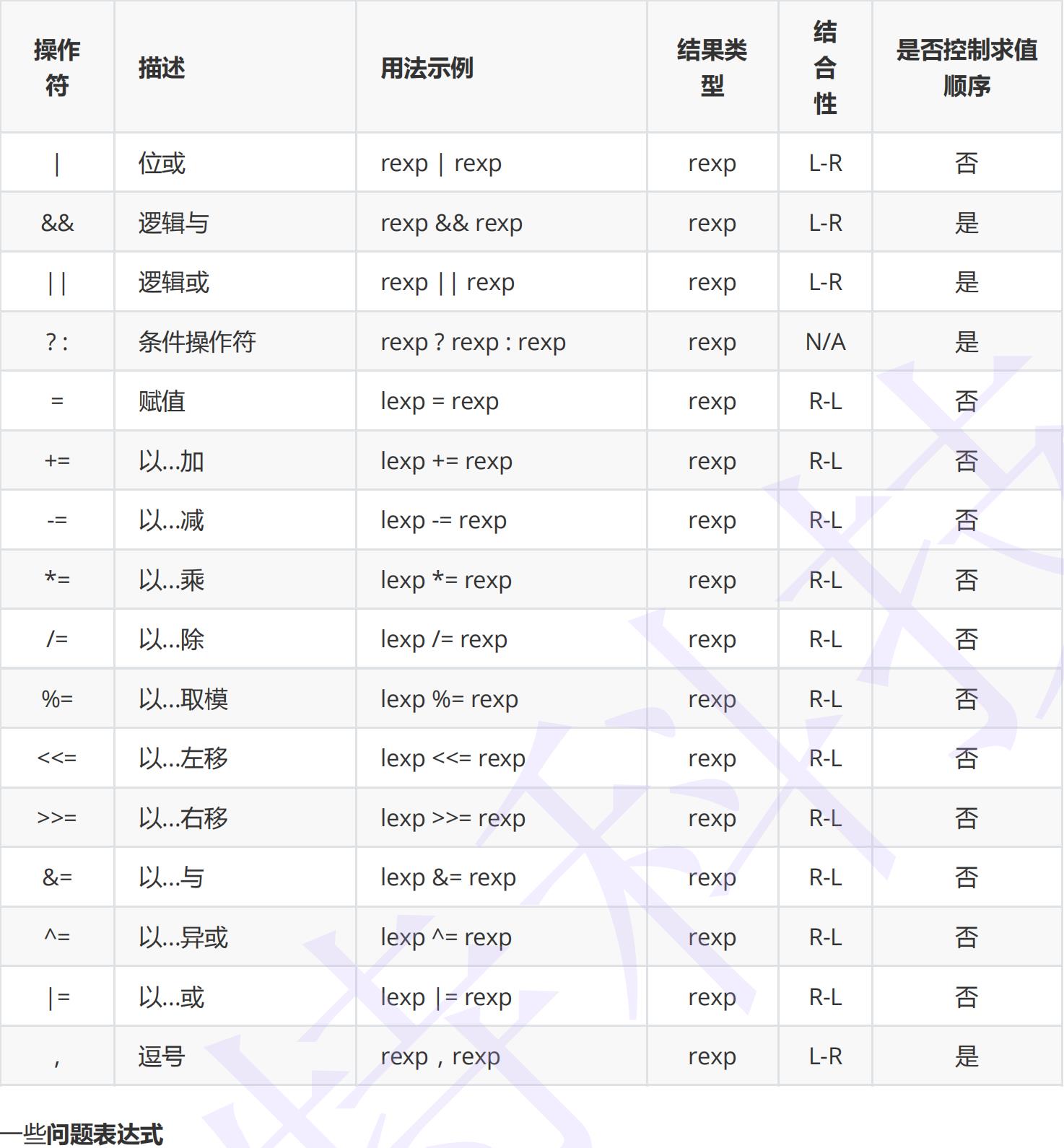Click the 'lexp *= rexp' usage example
The width and height of the screenshot is (1064, 1148).
tap(446, 581)
